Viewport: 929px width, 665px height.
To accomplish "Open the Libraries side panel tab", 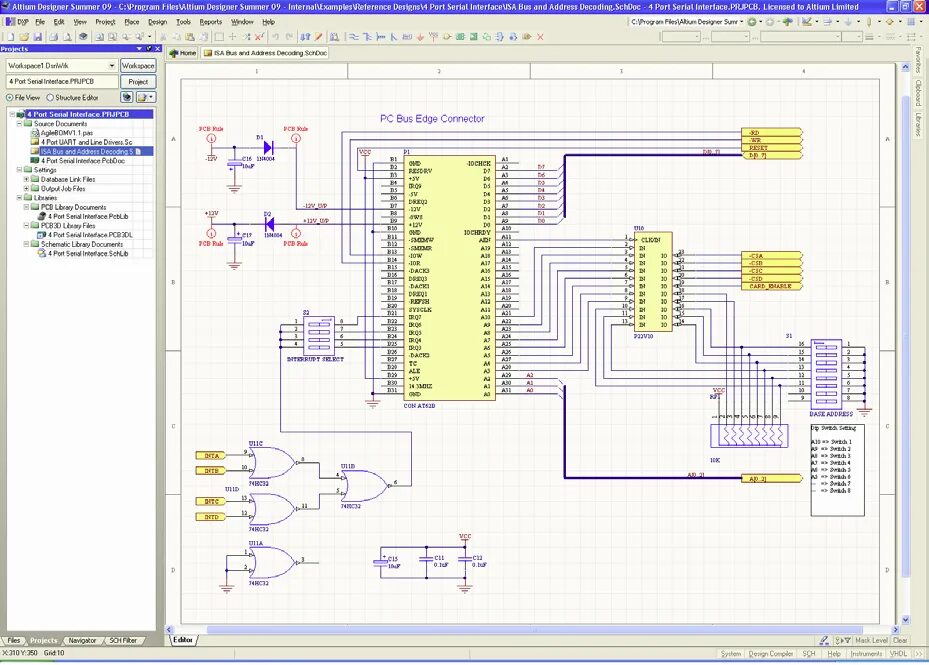I will tap(918, 124).
